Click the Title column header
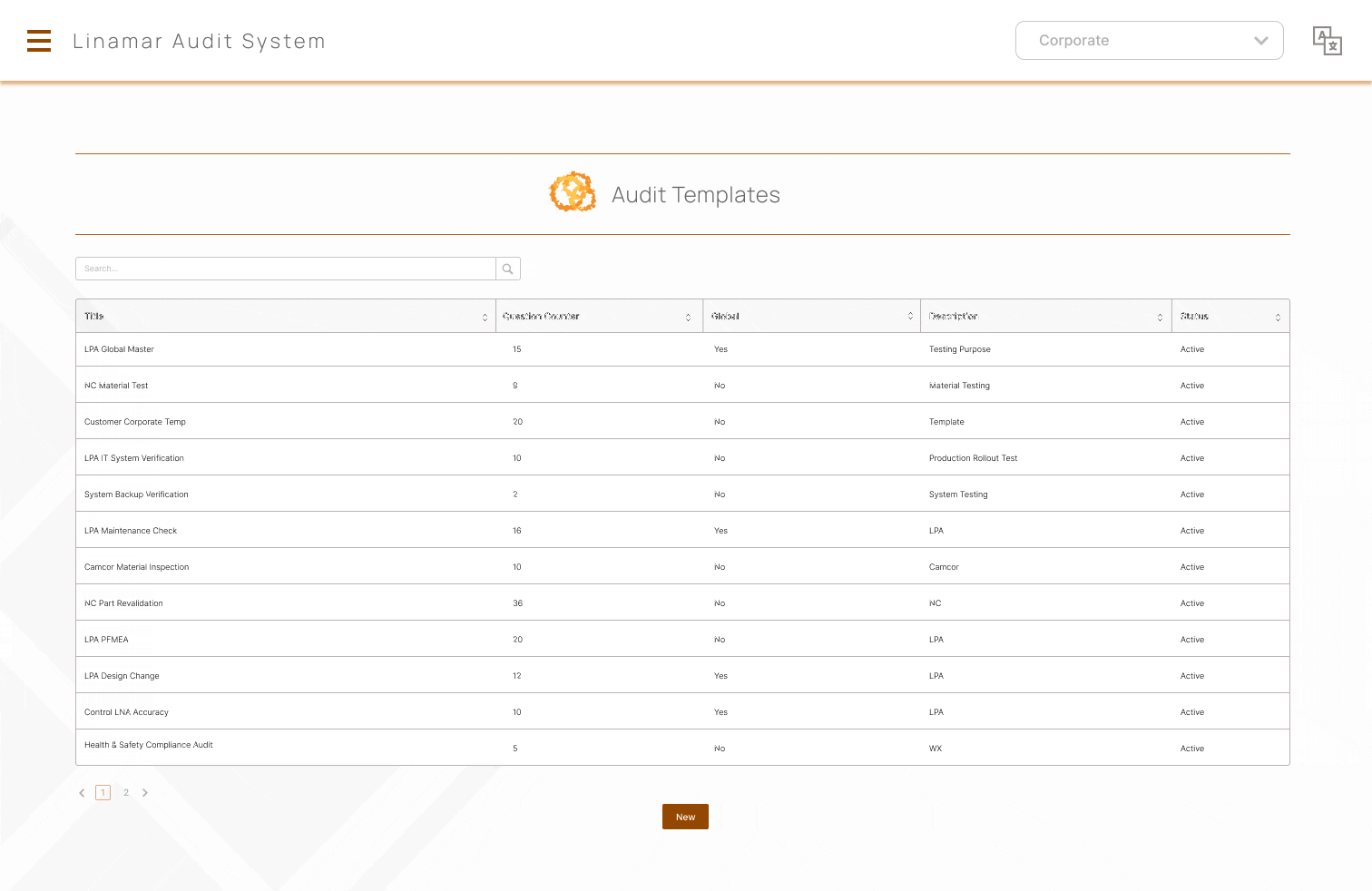 click(286, 316)
